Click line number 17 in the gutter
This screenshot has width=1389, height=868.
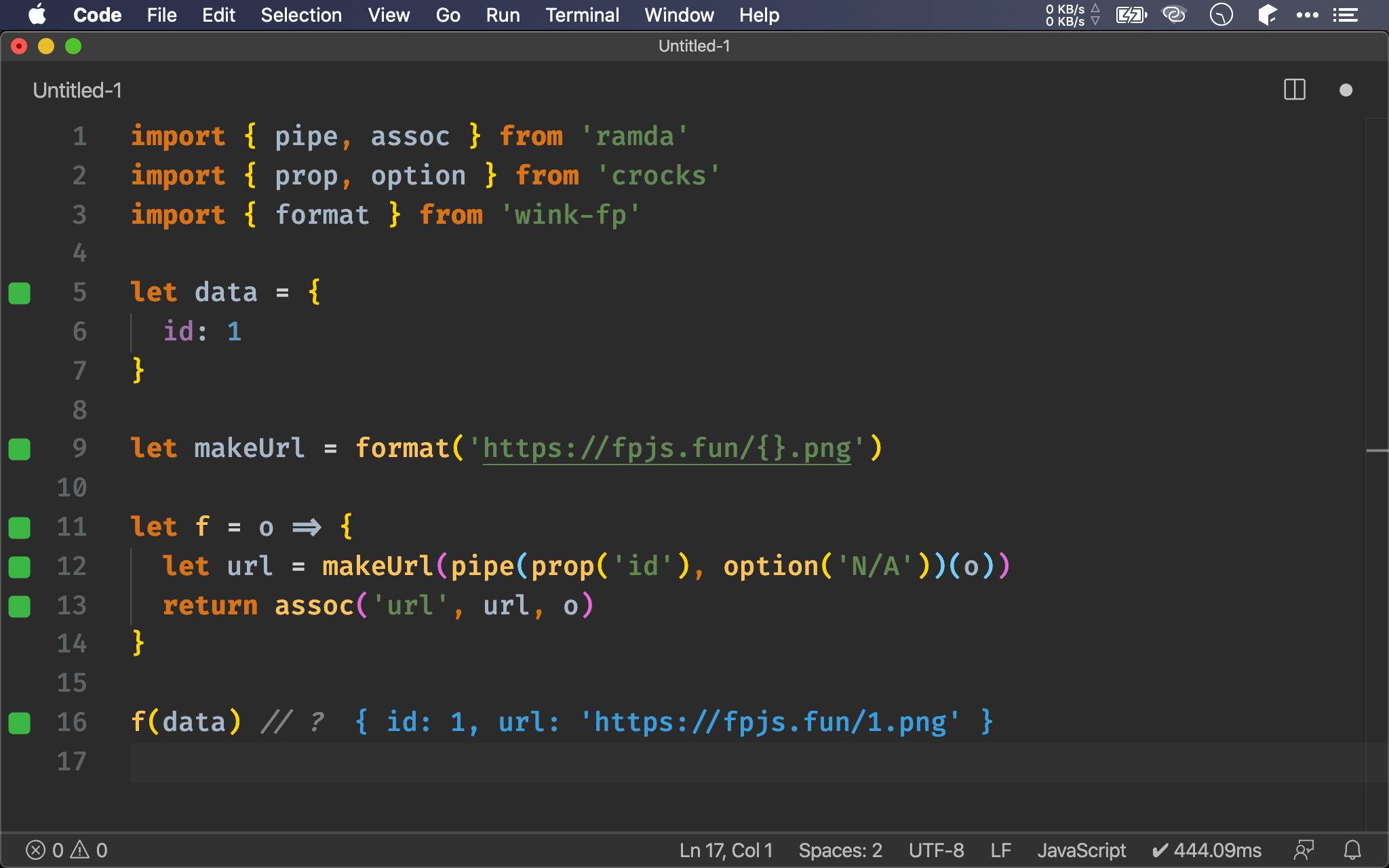click(72, 762)
